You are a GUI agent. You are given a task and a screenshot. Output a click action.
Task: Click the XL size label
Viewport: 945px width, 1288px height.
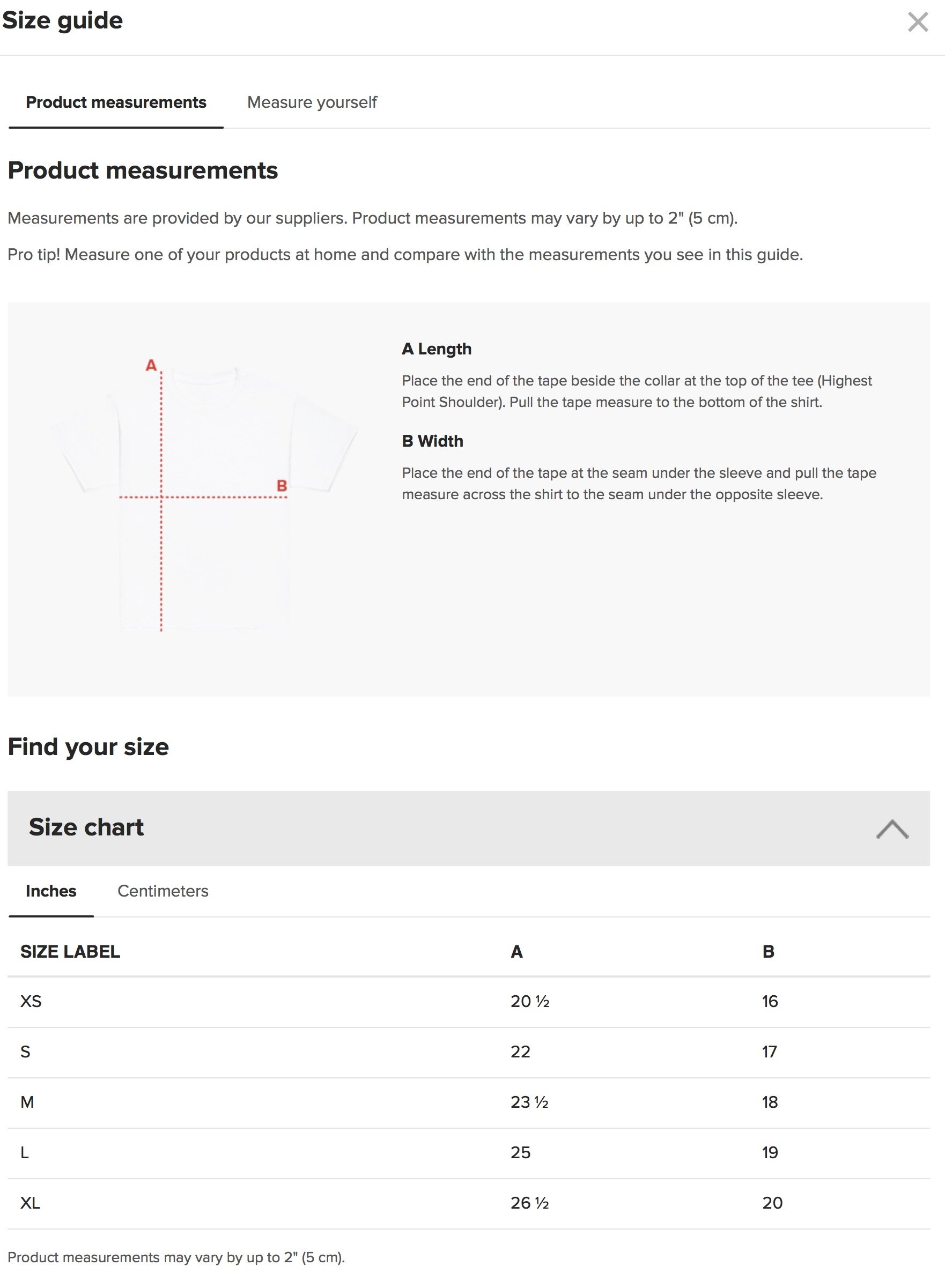[x=31, y=1203]
